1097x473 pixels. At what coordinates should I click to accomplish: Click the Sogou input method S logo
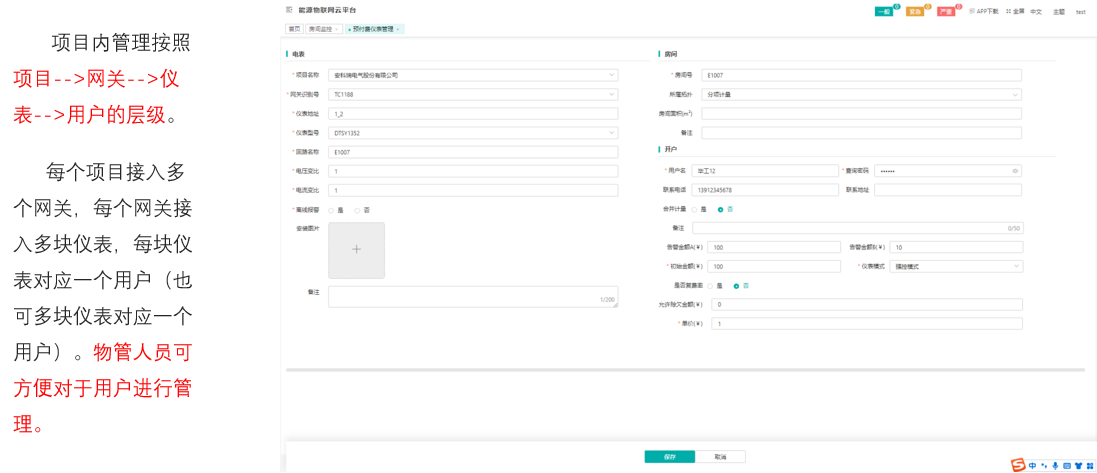[1018, 464]
